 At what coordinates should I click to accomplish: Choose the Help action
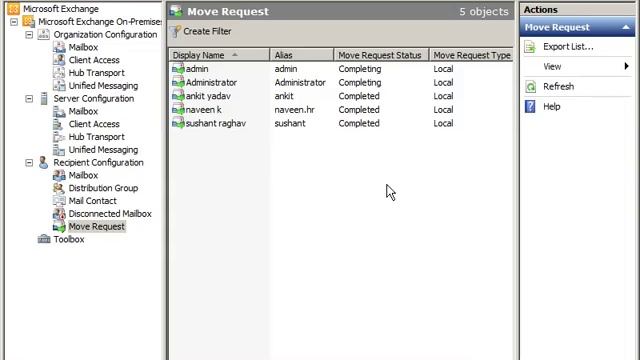pyautogui.click(x=551, y=107)
